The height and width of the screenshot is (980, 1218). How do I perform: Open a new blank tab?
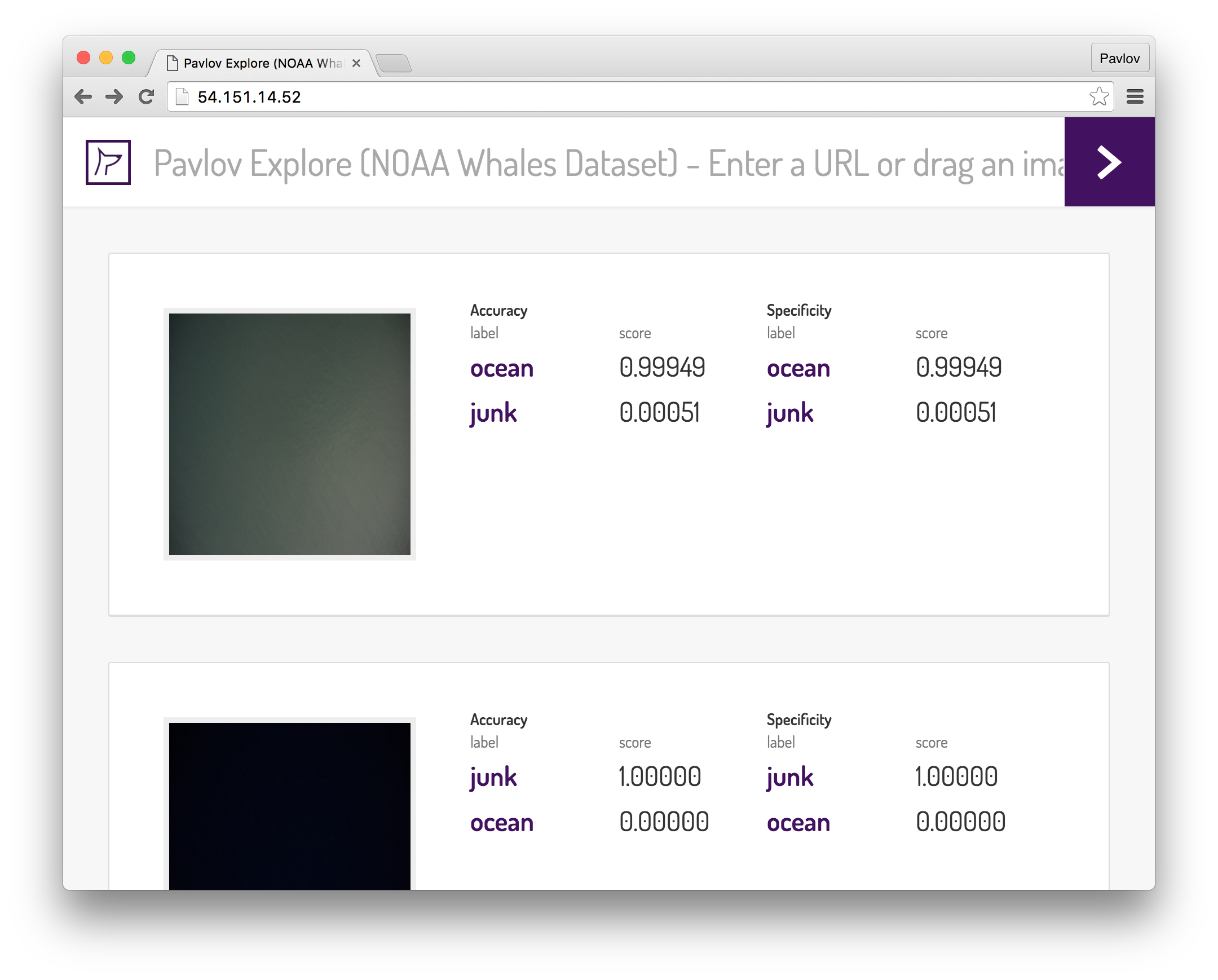pyautogui.click(x=394, y=63)
